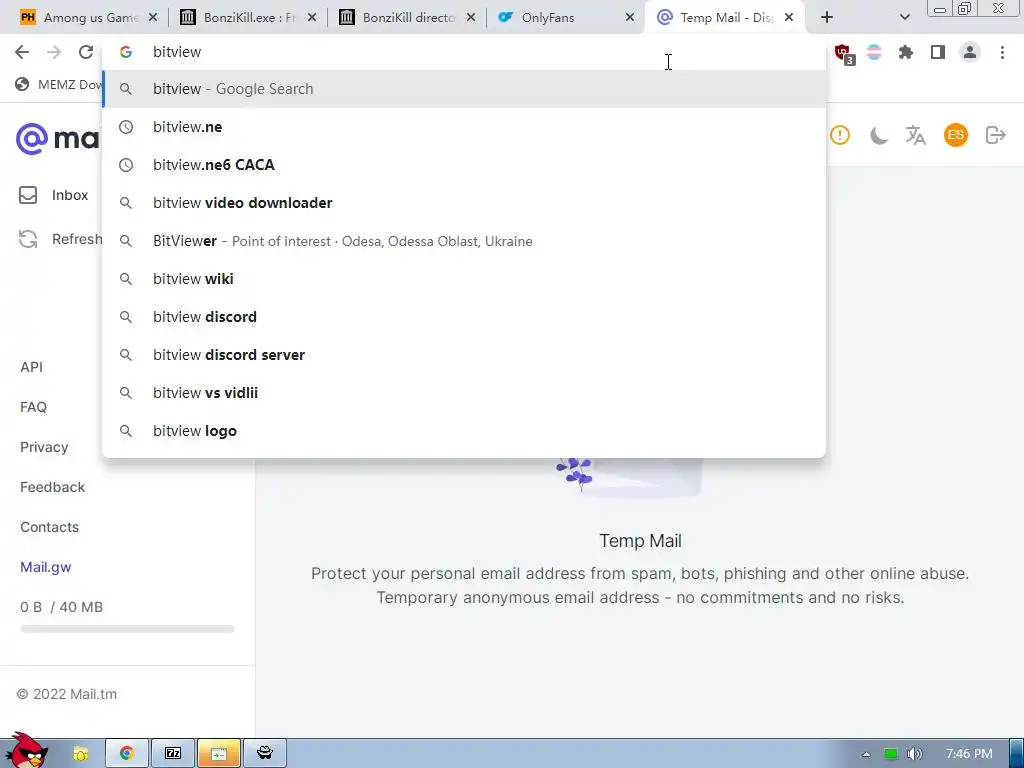The height and width of the screenshot is (768, 1024).
Task: Open the Extensions puzzle icon
Action: coord(906,52)
